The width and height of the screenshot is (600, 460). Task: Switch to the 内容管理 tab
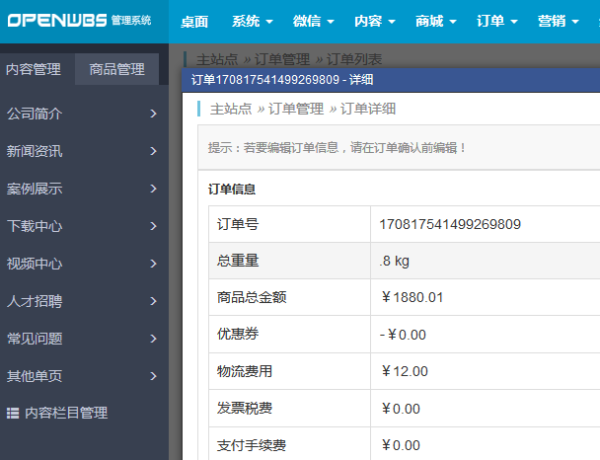coord(33,69)
